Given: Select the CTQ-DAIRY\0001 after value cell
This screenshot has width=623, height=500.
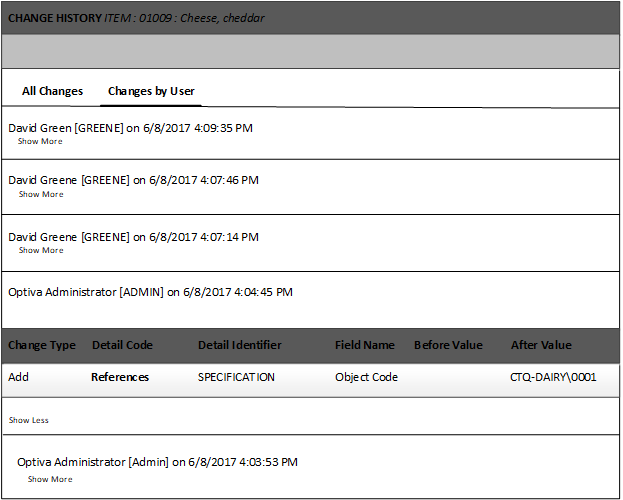Looking at the screenshot, I should click(x=553, y=378).
